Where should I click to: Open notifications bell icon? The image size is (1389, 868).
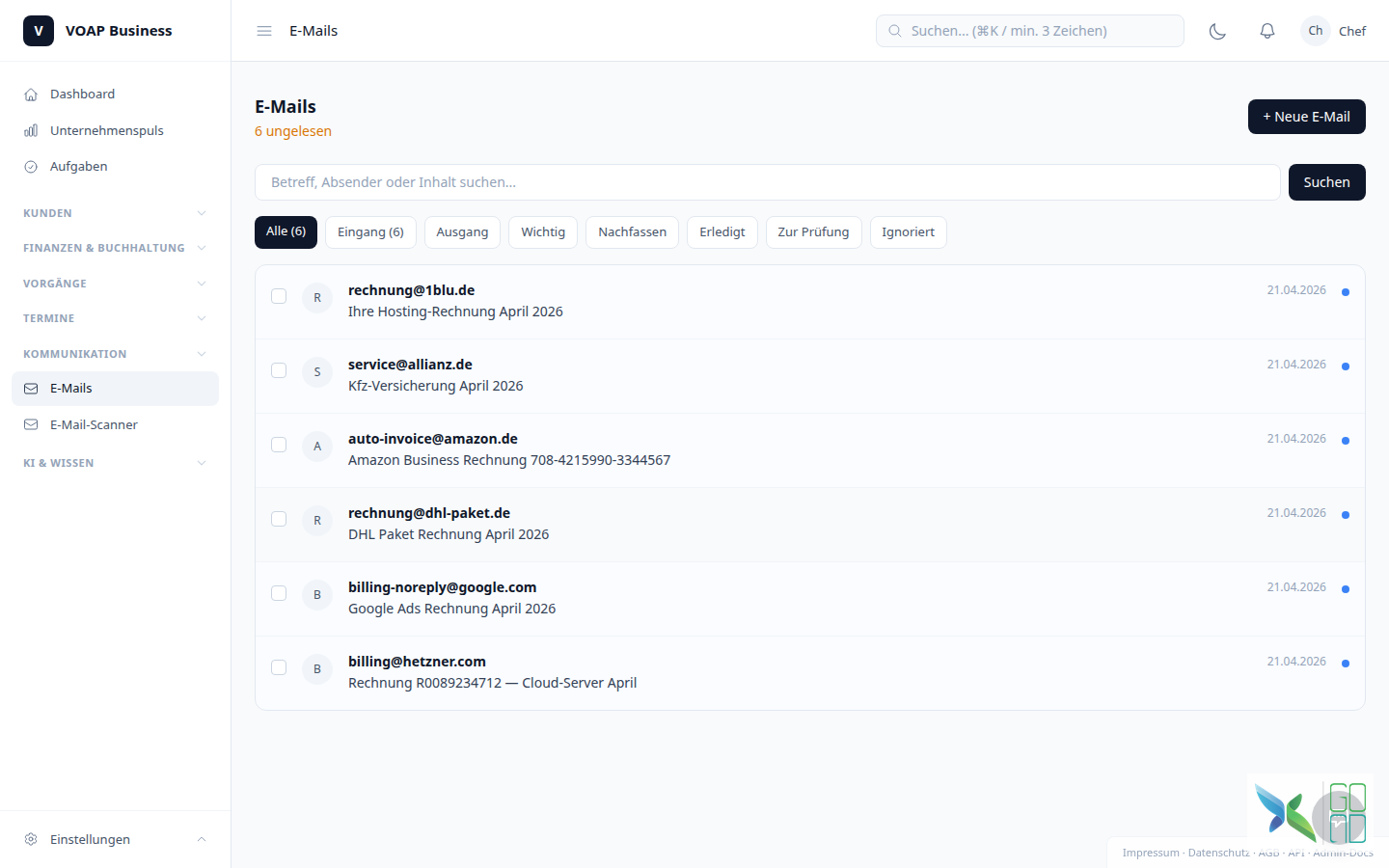coord(1267,31)
